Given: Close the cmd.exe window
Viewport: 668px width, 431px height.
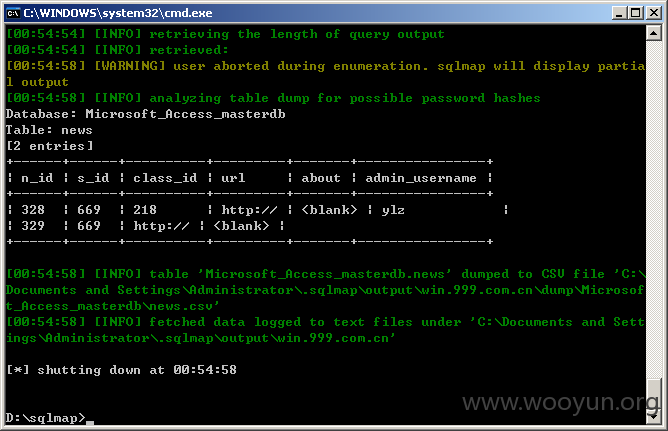Looking at the screenshot, I should pyautogui.click(x=654, y=13).
